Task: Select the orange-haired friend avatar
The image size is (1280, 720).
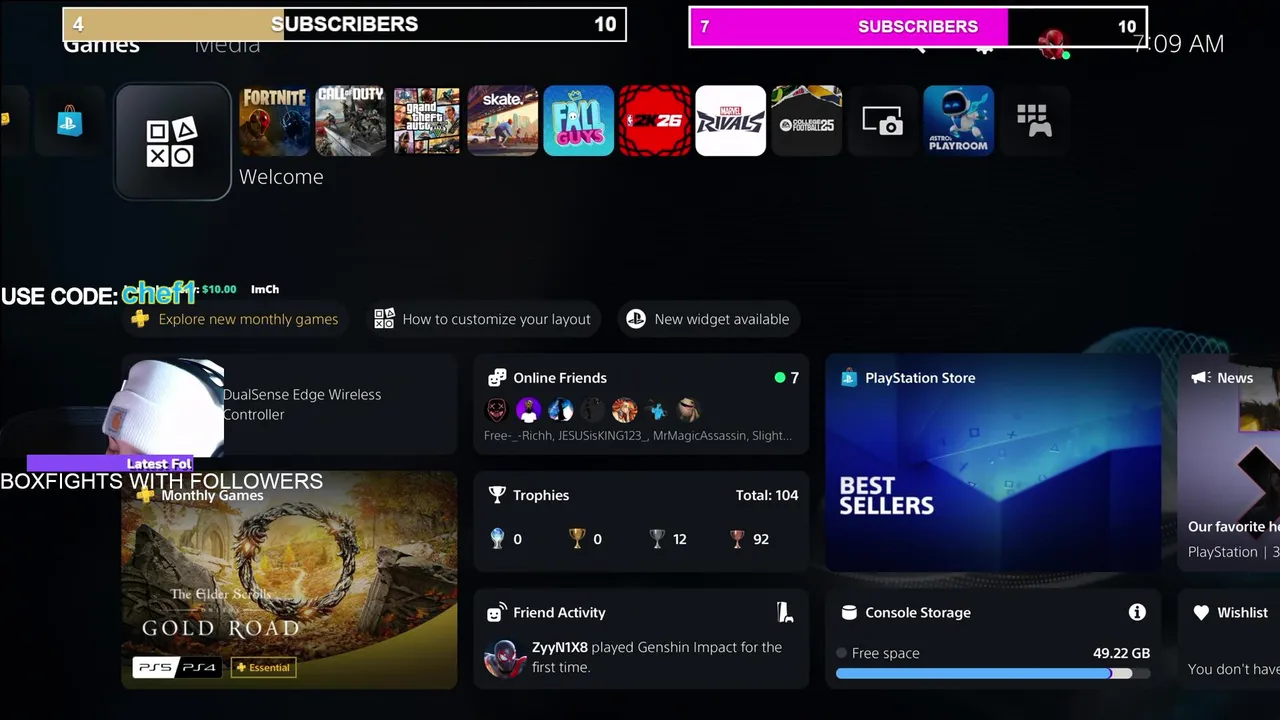Action: 625,409
